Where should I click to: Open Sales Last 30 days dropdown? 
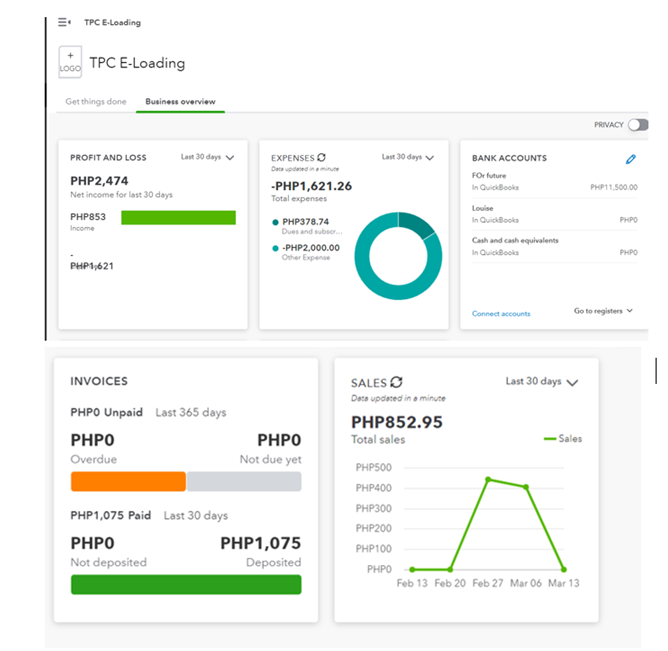[x=541, y=381]
